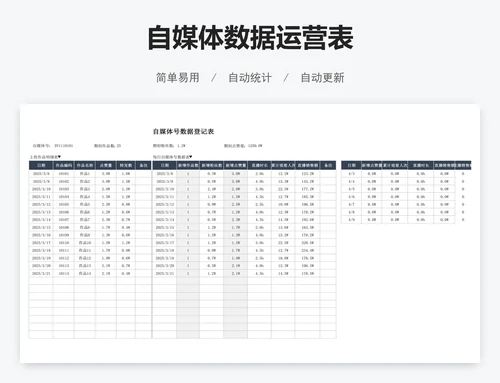Select the 自媒体号 account label
The width and height of the screenshot is (500, 383).
(x=41, y=146)
